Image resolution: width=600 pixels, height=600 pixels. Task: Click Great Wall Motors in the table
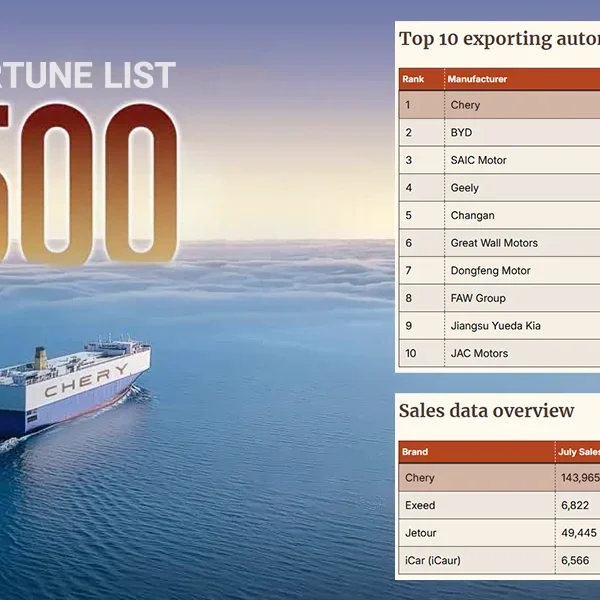pos(494,243)
